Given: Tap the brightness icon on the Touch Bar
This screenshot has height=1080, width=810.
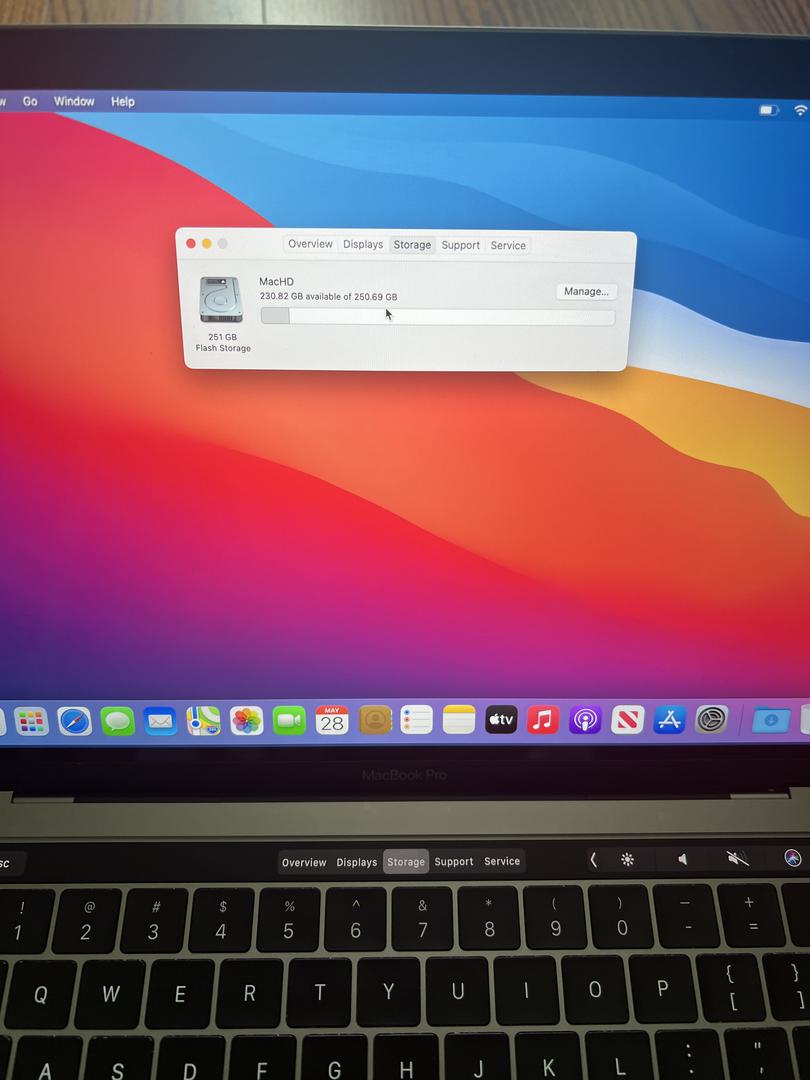Looking at the screenshot, I should coord(627,859).
